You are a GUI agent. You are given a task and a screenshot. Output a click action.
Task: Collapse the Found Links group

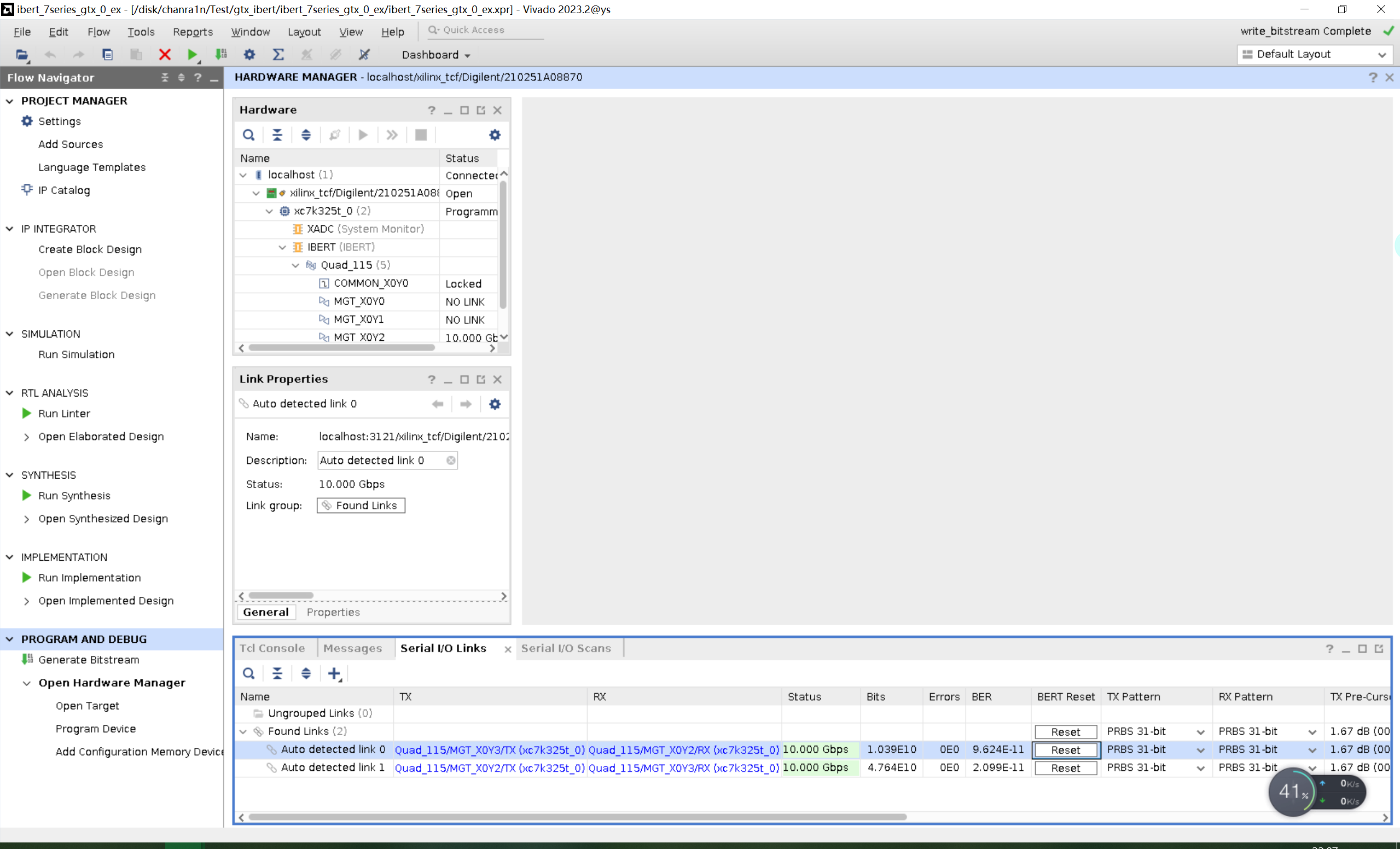click(x=243, y=731)
